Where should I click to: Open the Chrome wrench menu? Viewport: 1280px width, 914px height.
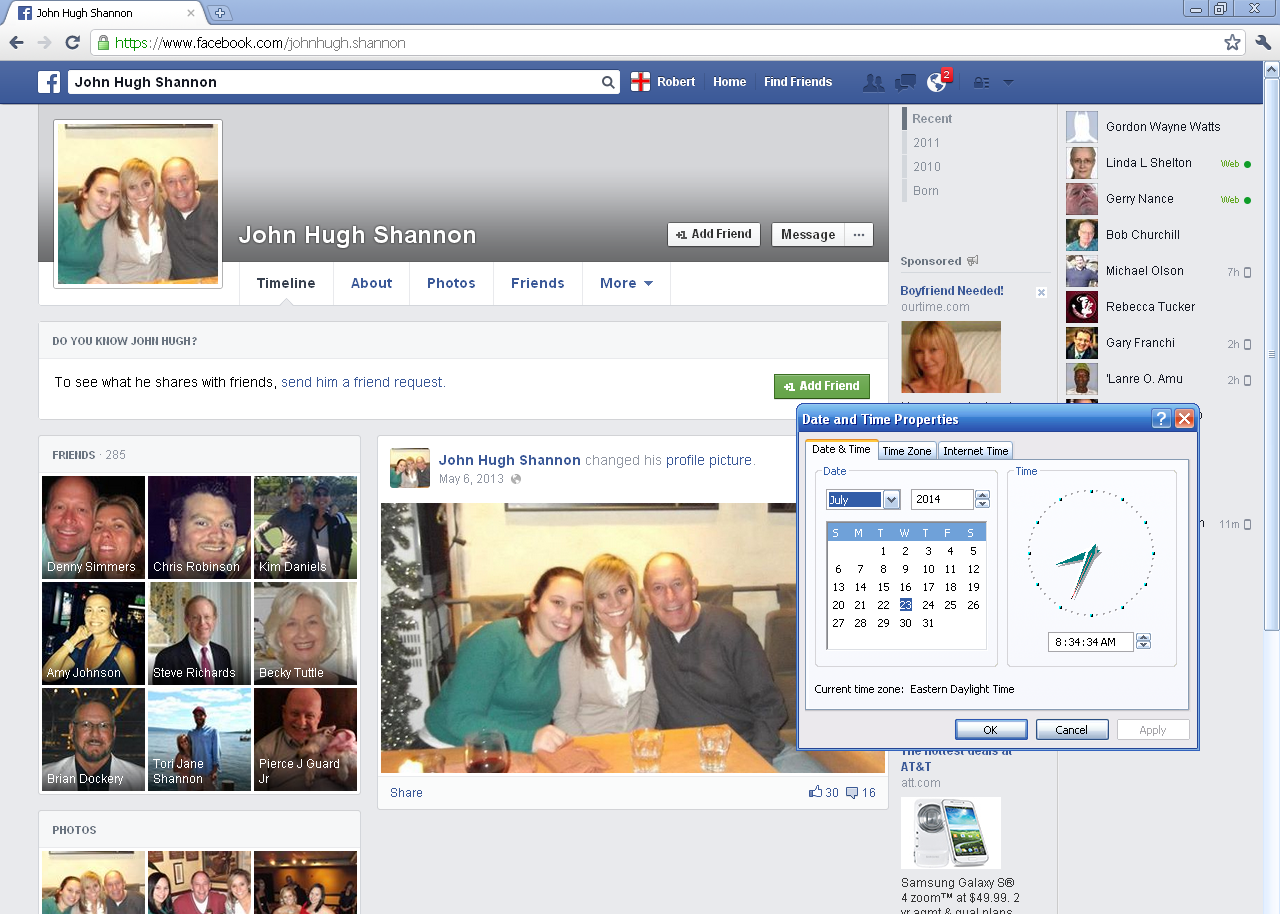pyautogui.click(x=1262, y=43)
